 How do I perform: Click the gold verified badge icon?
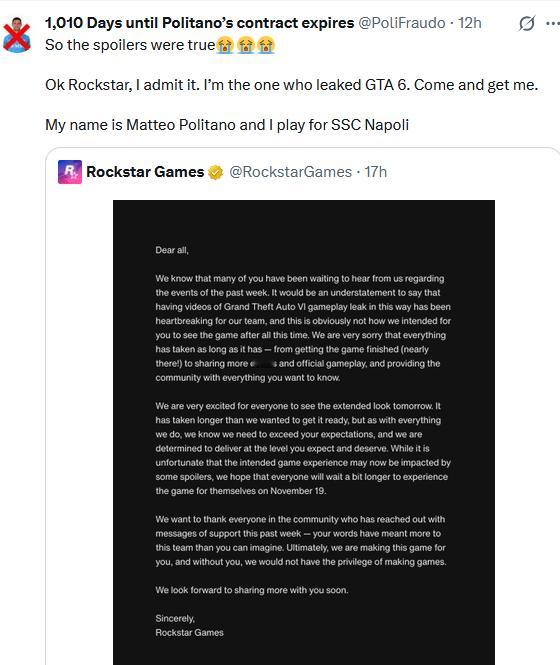(x=216, y=172)
